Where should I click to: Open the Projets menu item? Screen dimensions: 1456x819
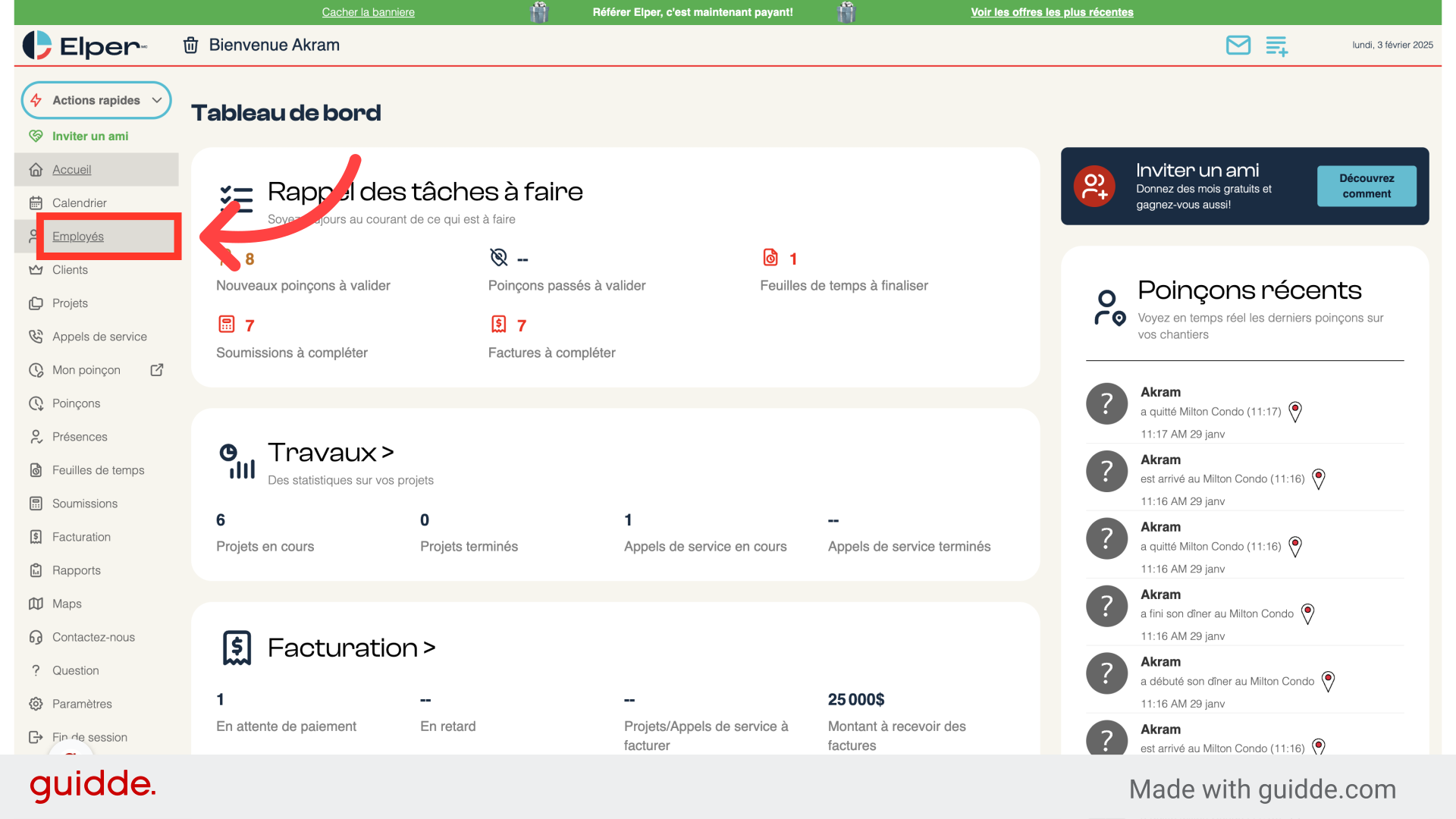(96, 303)
